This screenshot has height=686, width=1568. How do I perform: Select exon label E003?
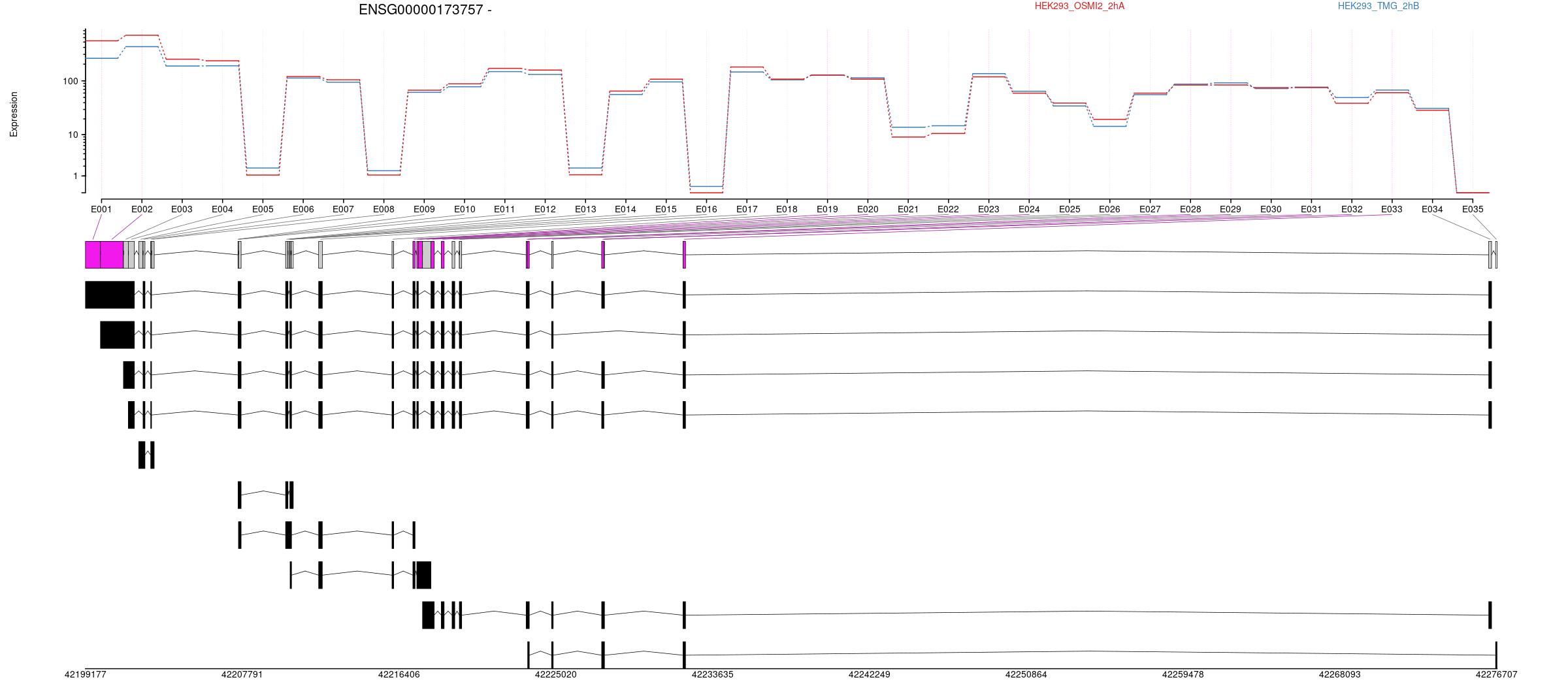coord(182,209)
